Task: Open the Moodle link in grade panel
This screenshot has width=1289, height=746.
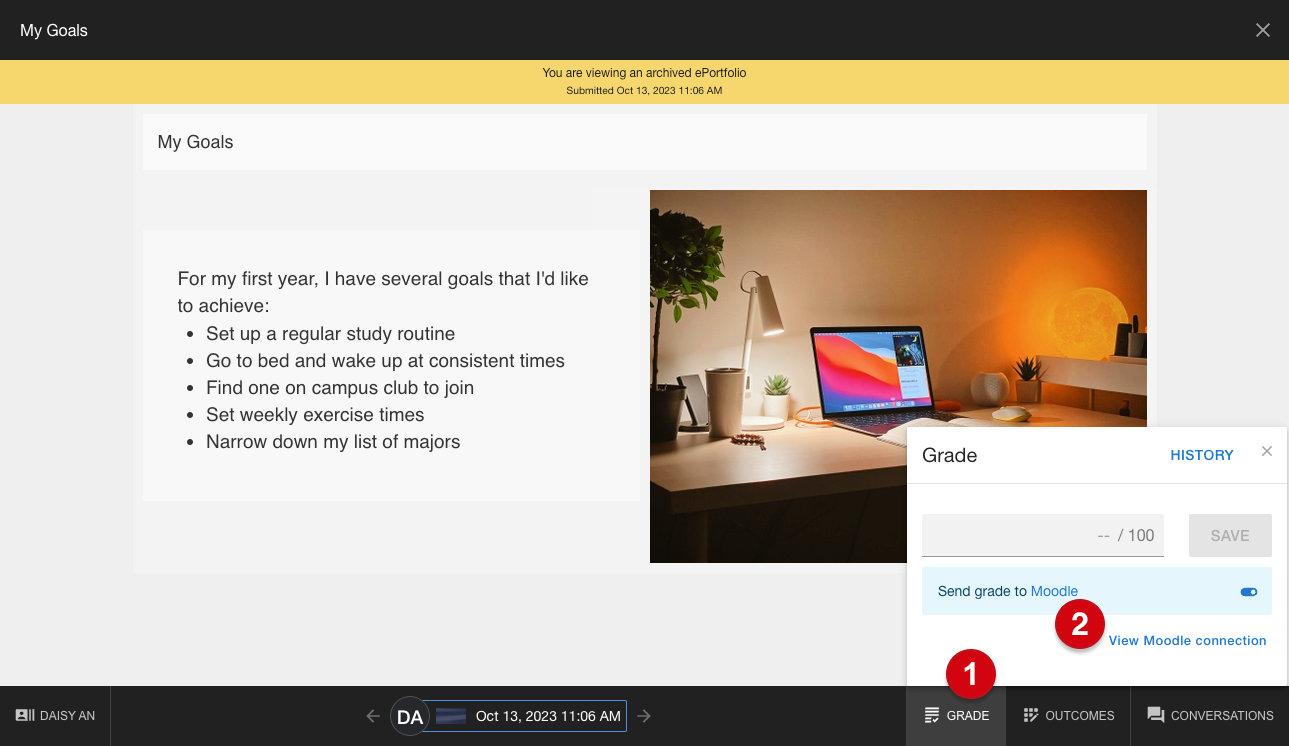Action: (x=1054, y=591)
